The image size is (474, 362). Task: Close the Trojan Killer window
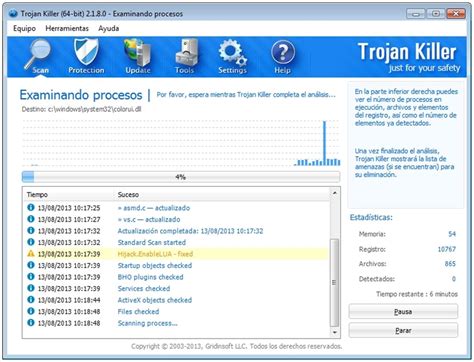coord(456,14)
